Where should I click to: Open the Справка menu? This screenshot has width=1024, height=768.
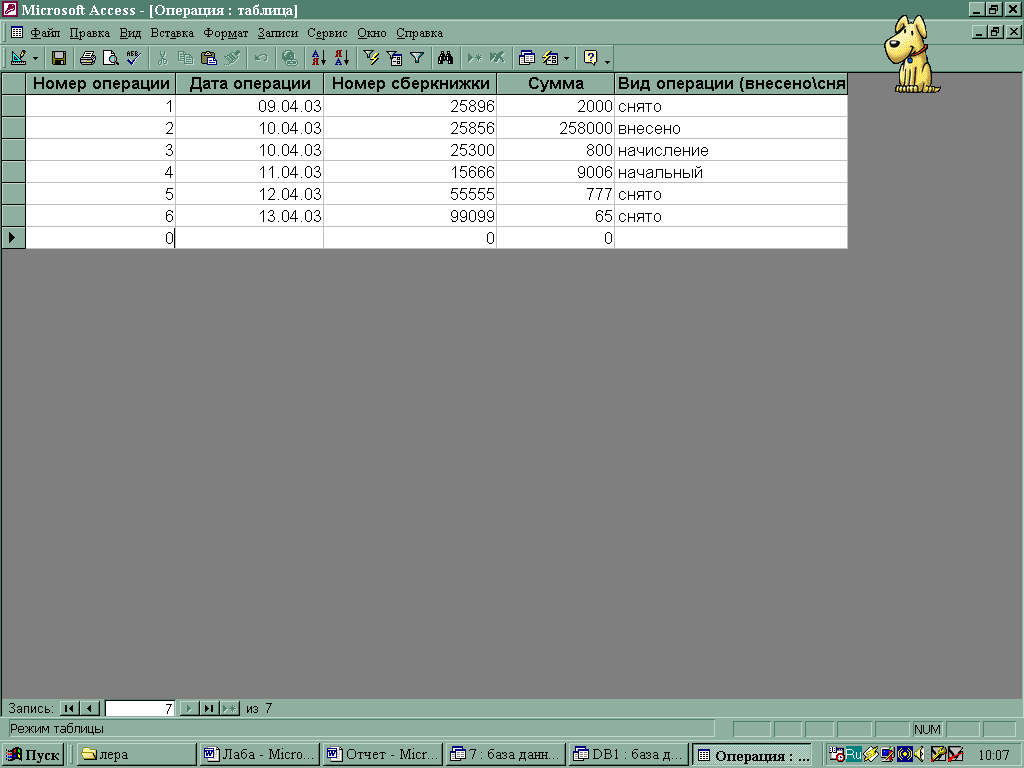click(x=419, y=33)
